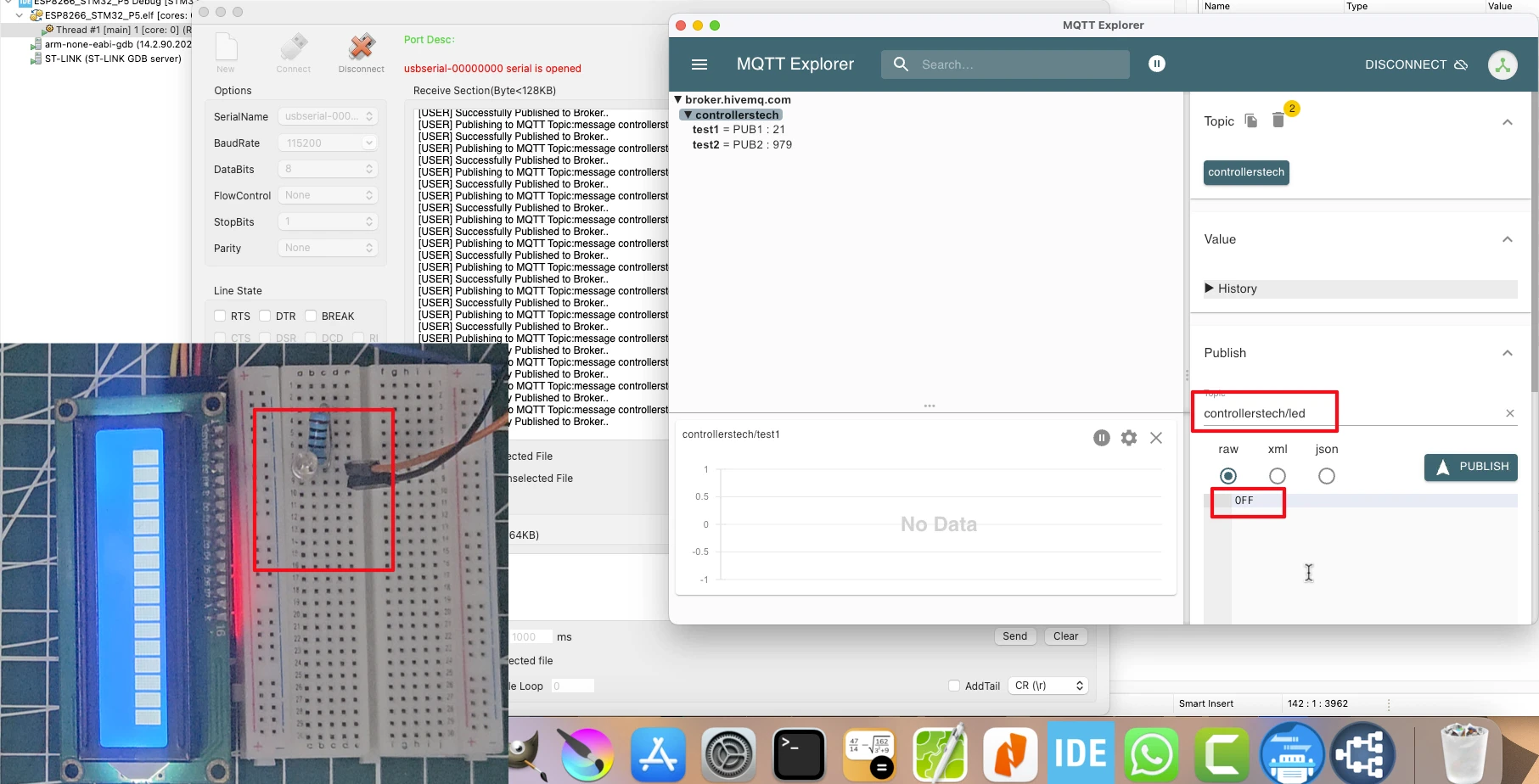Copy the topic using the copy icon
The height and width of the screenshot is (784, 1539).
point(1250,120)
